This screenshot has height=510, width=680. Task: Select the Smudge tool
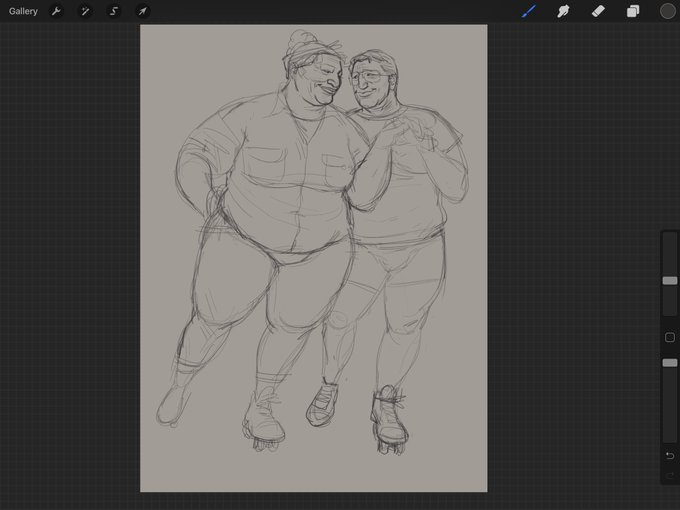pyautogui.click(x=563, y=11)
